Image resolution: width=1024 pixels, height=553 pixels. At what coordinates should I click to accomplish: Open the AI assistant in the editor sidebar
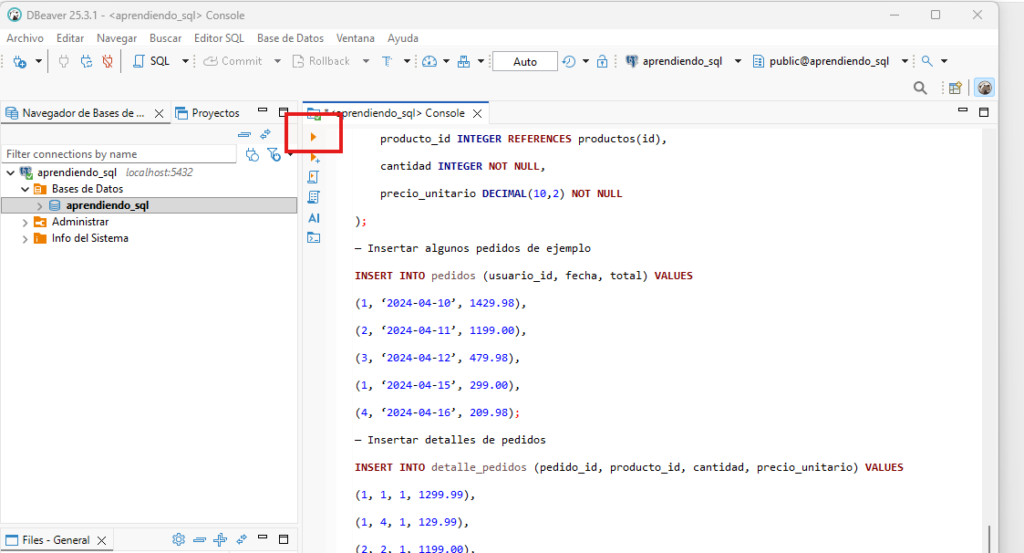click(x=314, y=217)
